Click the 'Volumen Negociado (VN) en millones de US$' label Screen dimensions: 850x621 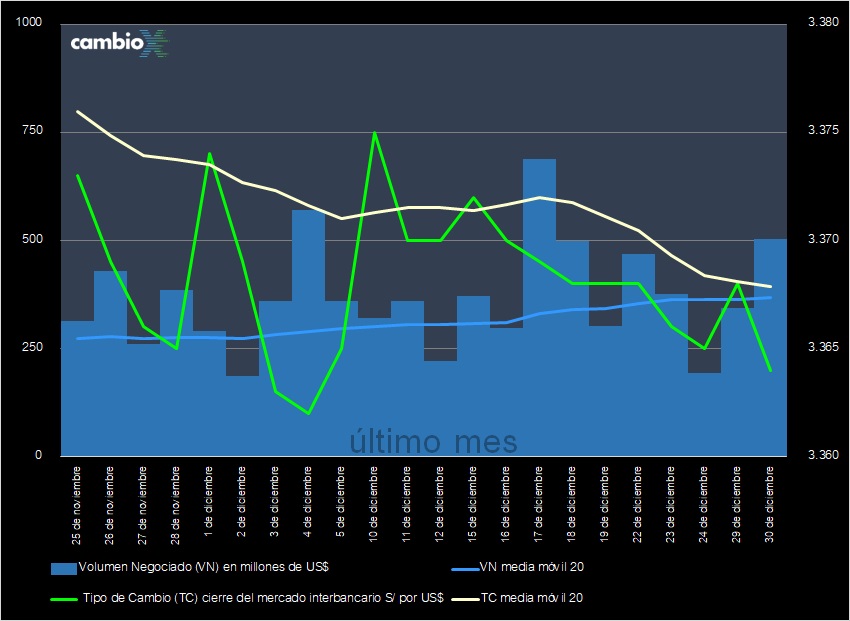point(205,567)
